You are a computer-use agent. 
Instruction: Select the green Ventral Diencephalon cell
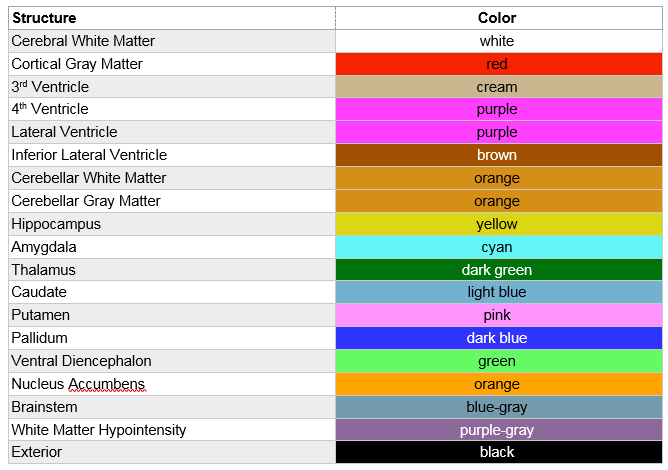pyautogui.click(x=498, y=361)
